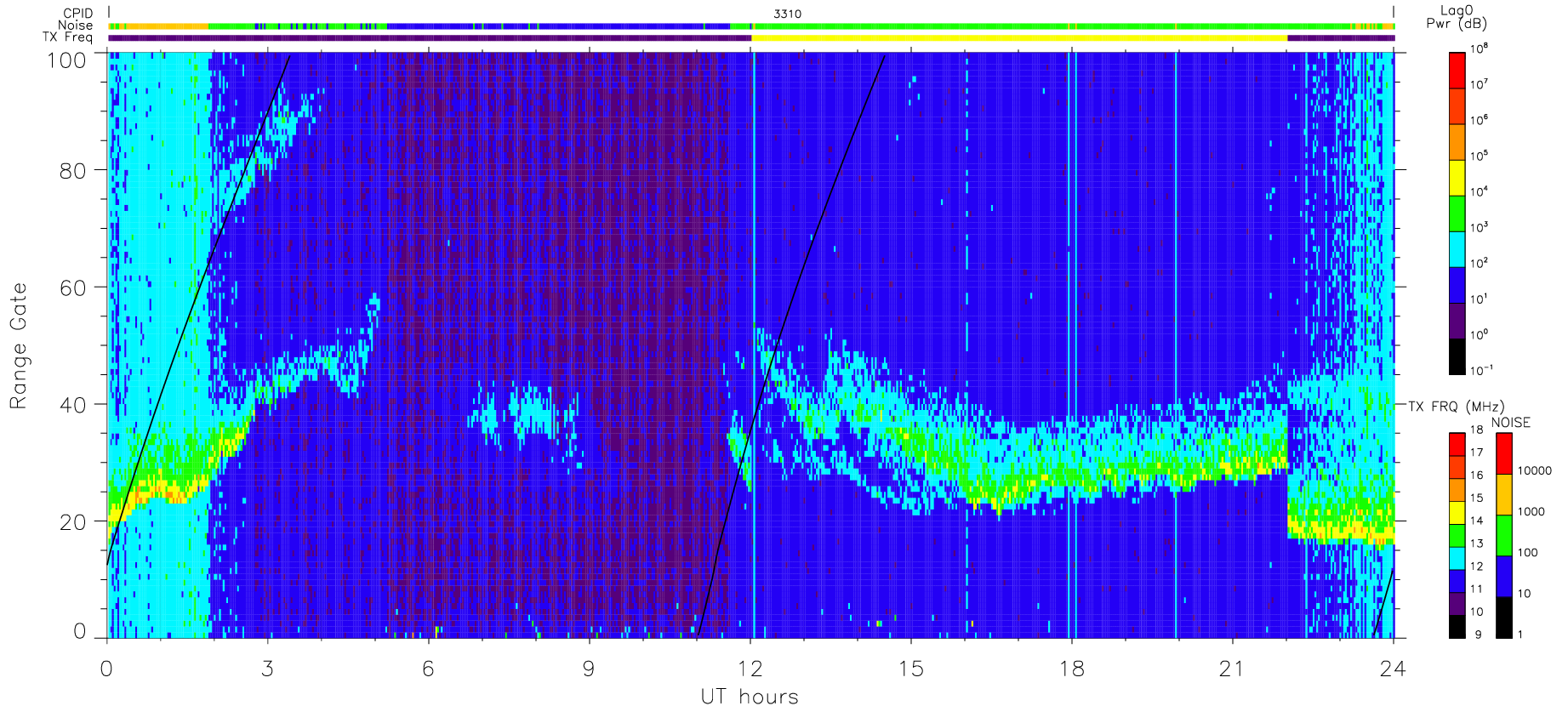The height and width of the screenshot is (723, 1568).
Task: Select the black segment of the NOISE colorbar
Action: point(1504,618)
